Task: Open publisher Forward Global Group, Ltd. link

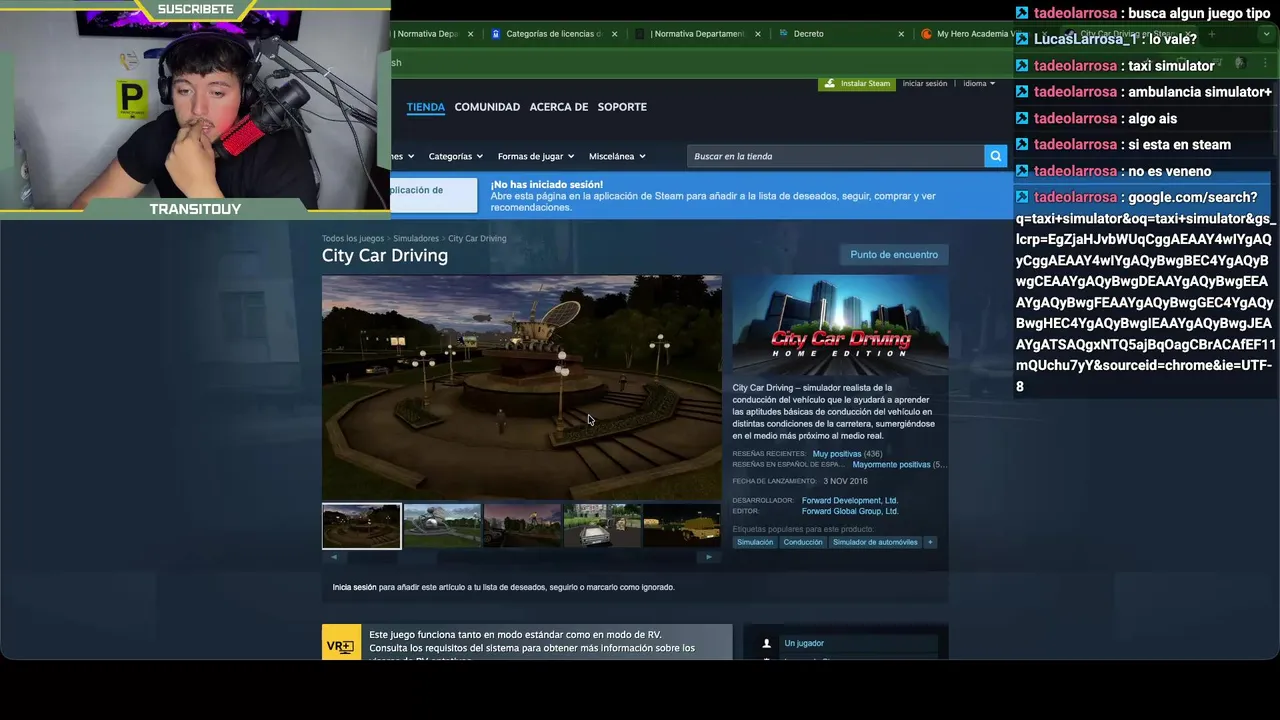Action: point(850,511)
